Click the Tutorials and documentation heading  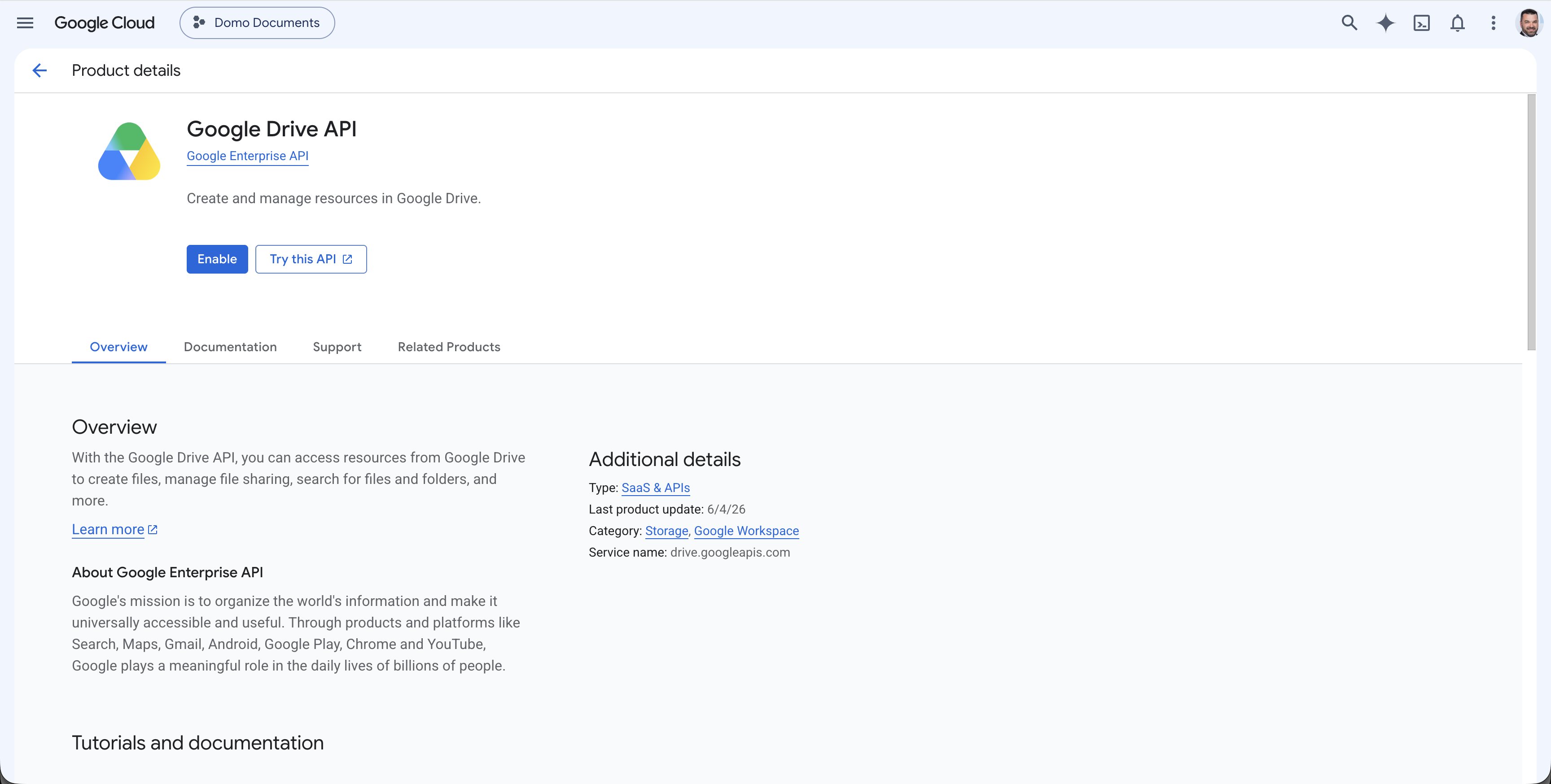(197, 743)
